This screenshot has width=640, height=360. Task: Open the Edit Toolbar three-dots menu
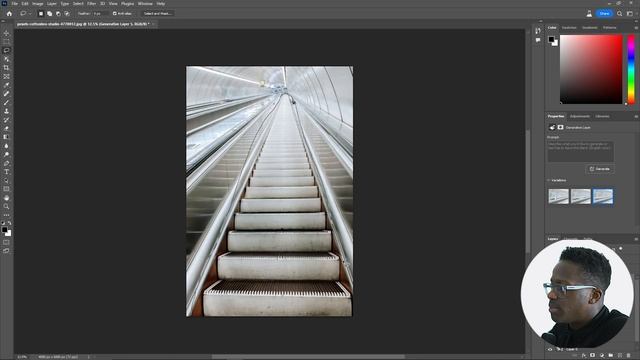click(x=7, y=215)
